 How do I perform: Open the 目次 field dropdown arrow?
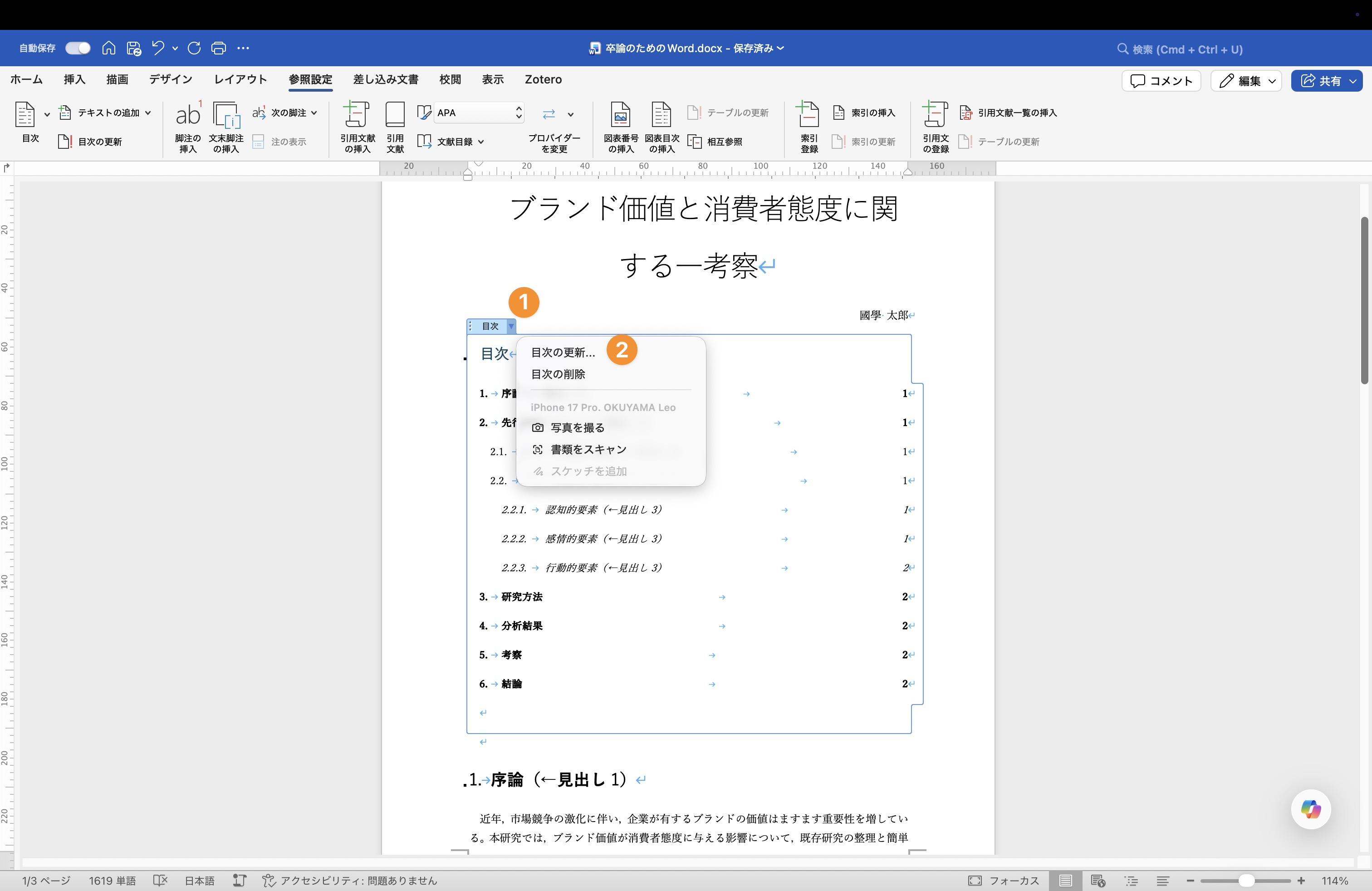511,326
